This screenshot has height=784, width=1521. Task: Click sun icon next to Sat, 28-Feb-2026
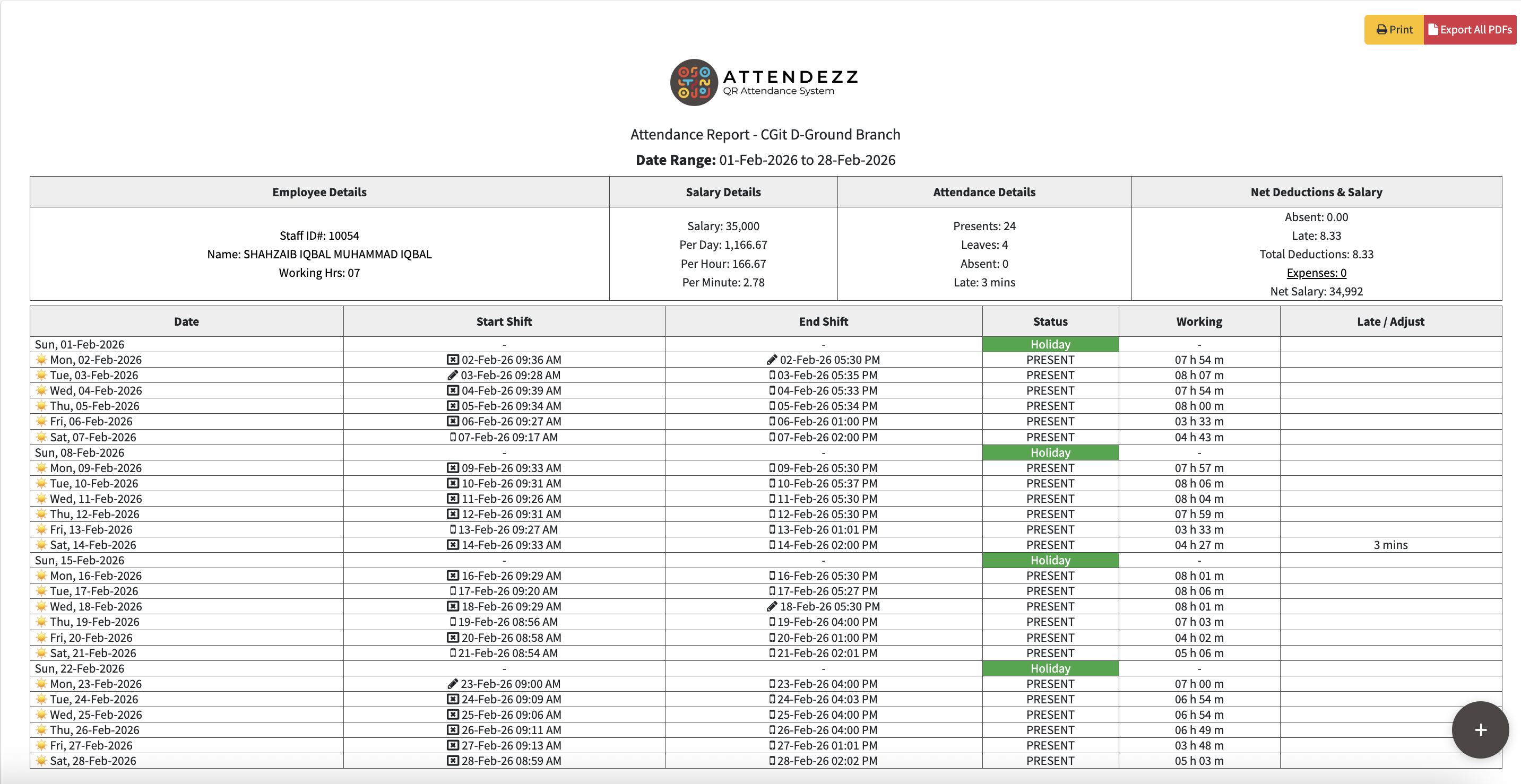coord(41,760)
